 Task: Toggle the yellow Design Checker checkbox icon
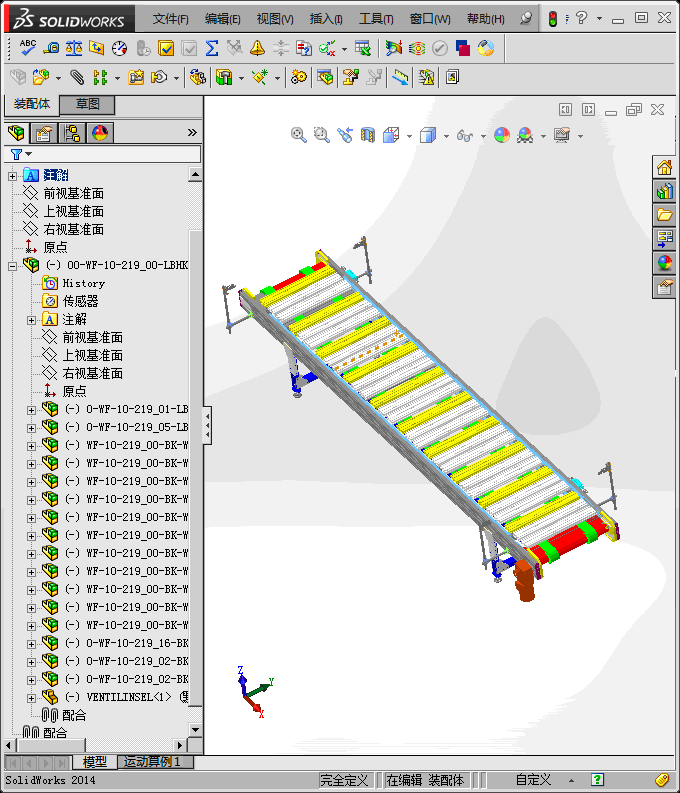166,48
